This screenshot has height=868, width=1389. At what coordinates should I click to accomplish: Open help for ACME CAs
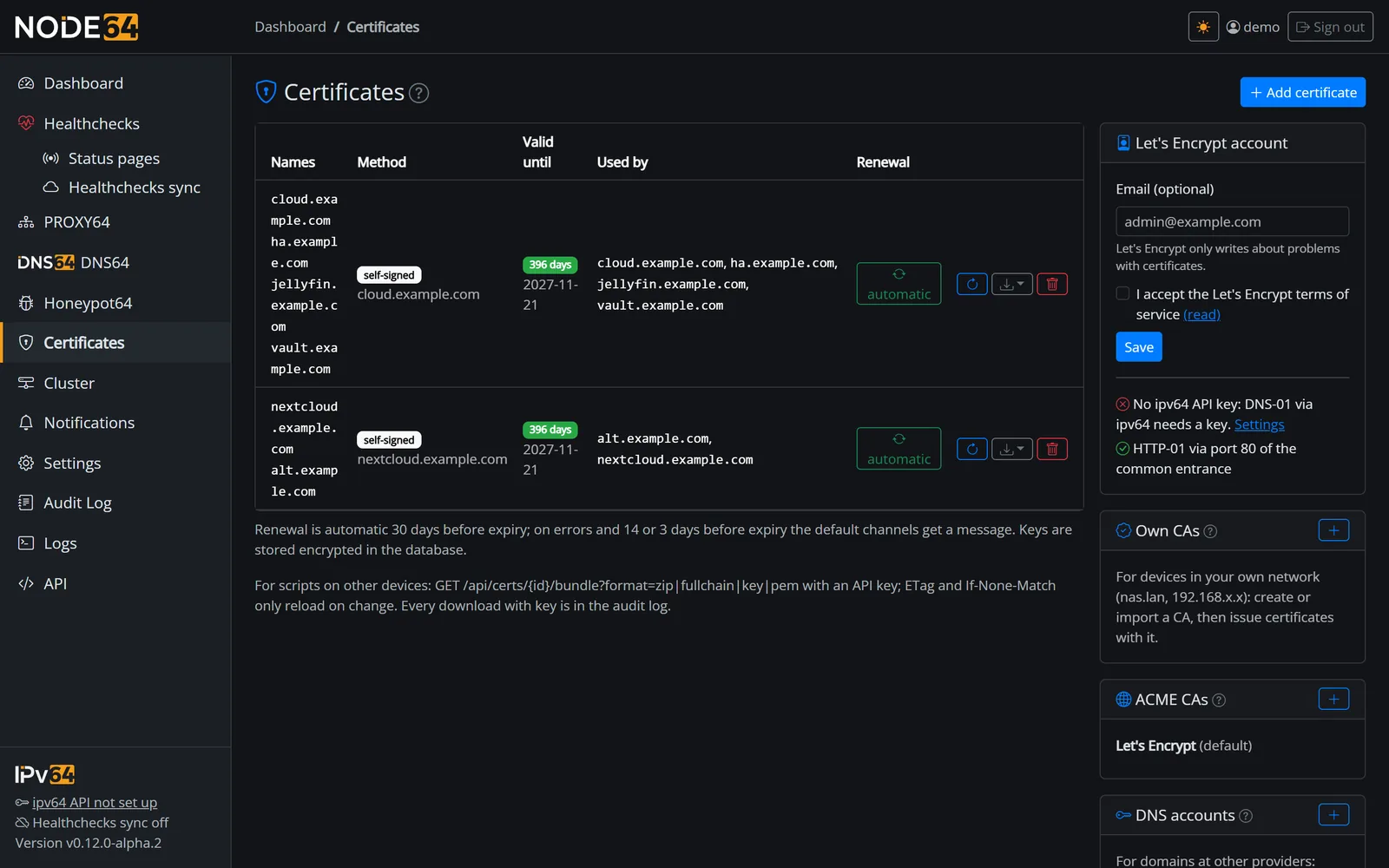(x=1219, y=700)
